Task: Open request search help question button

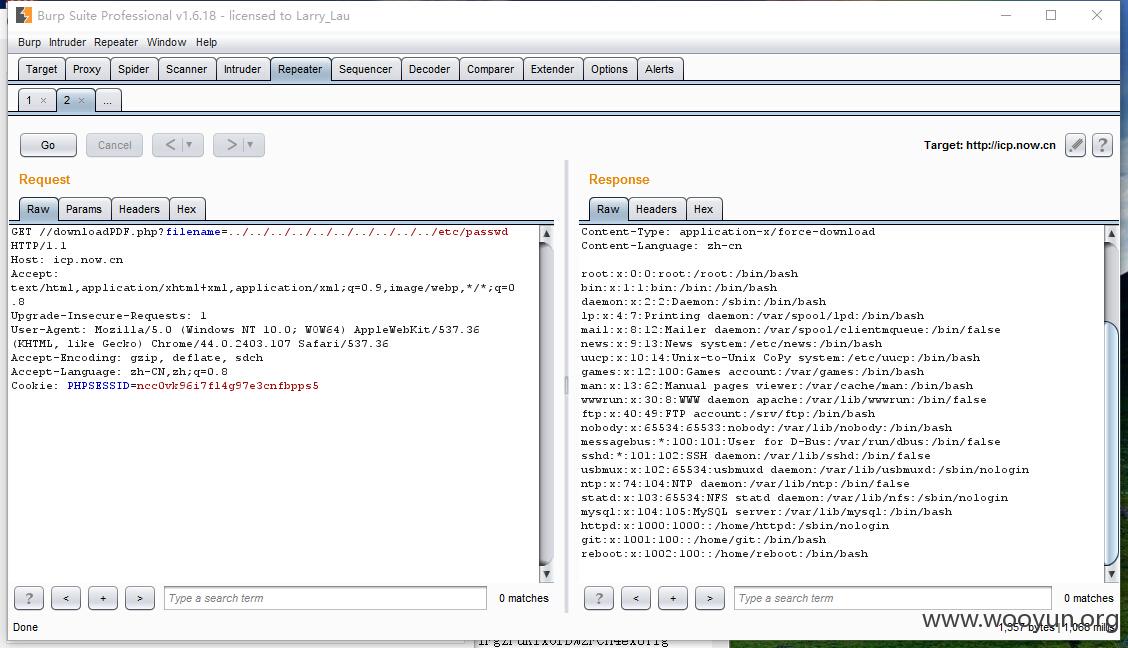Action: [x=29, y=598]
